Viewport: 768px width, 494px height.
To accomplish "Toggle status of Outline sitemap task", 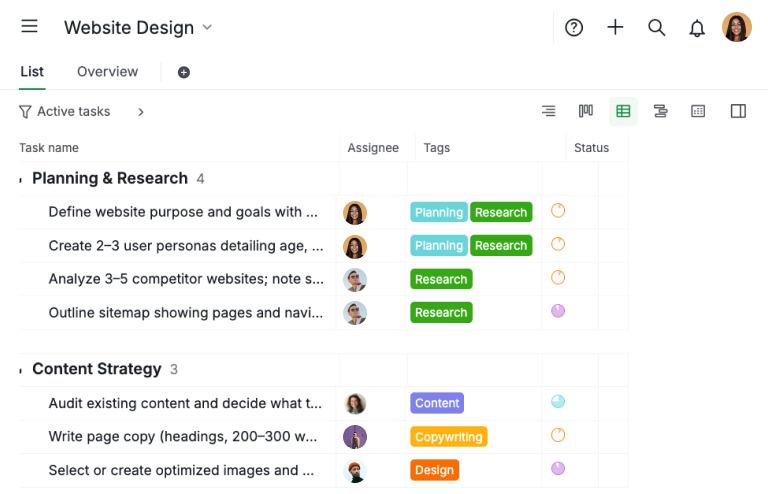I will click(x=558, y=311).
